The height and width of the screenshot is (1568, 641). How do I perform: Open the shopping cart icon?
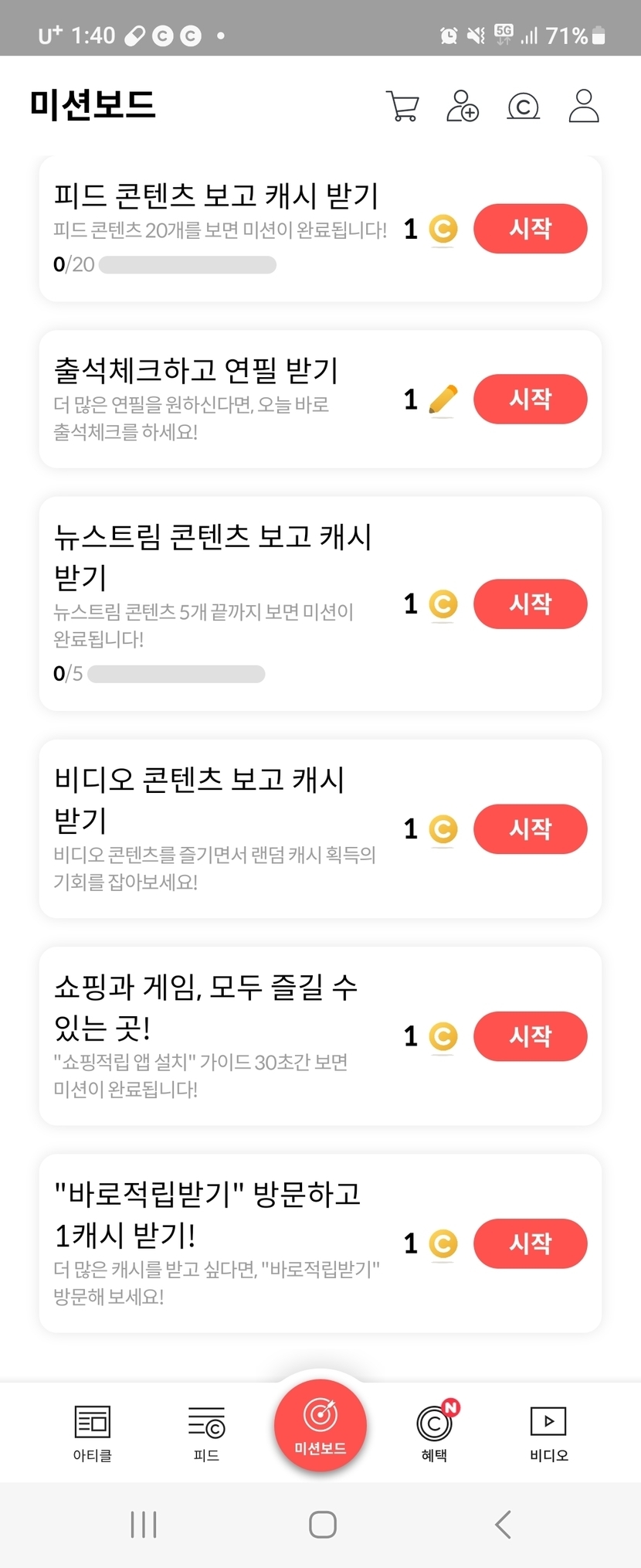pyautogui.click(x=402, y=107)
